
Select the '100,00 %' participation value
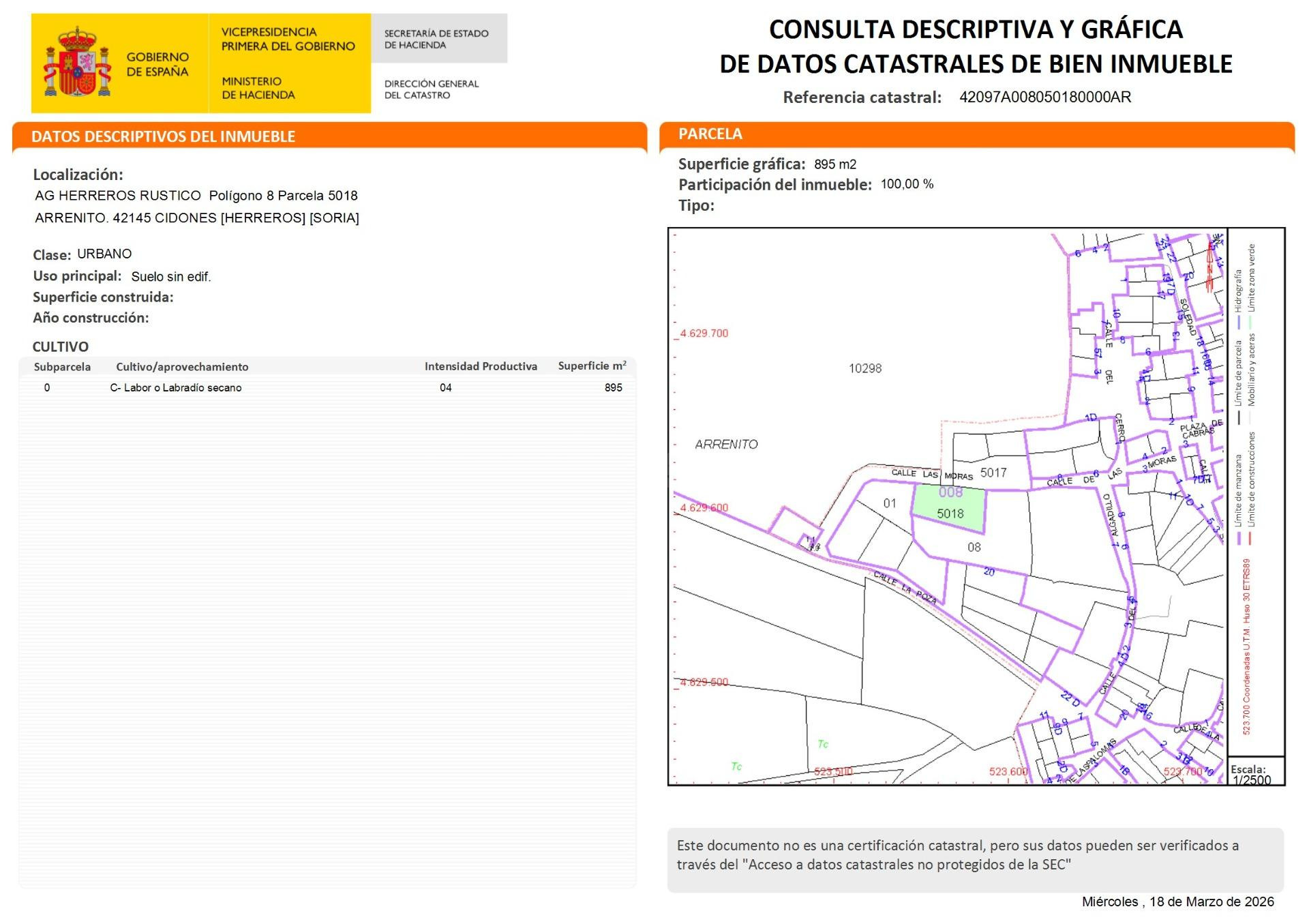[x=907, y=184]
